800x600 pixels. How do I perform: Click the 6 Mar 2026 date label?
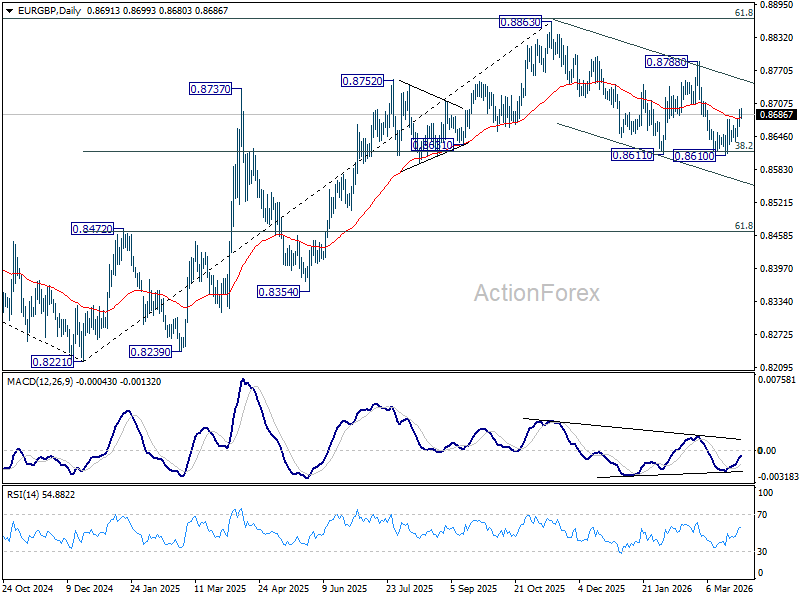point(730,588)
